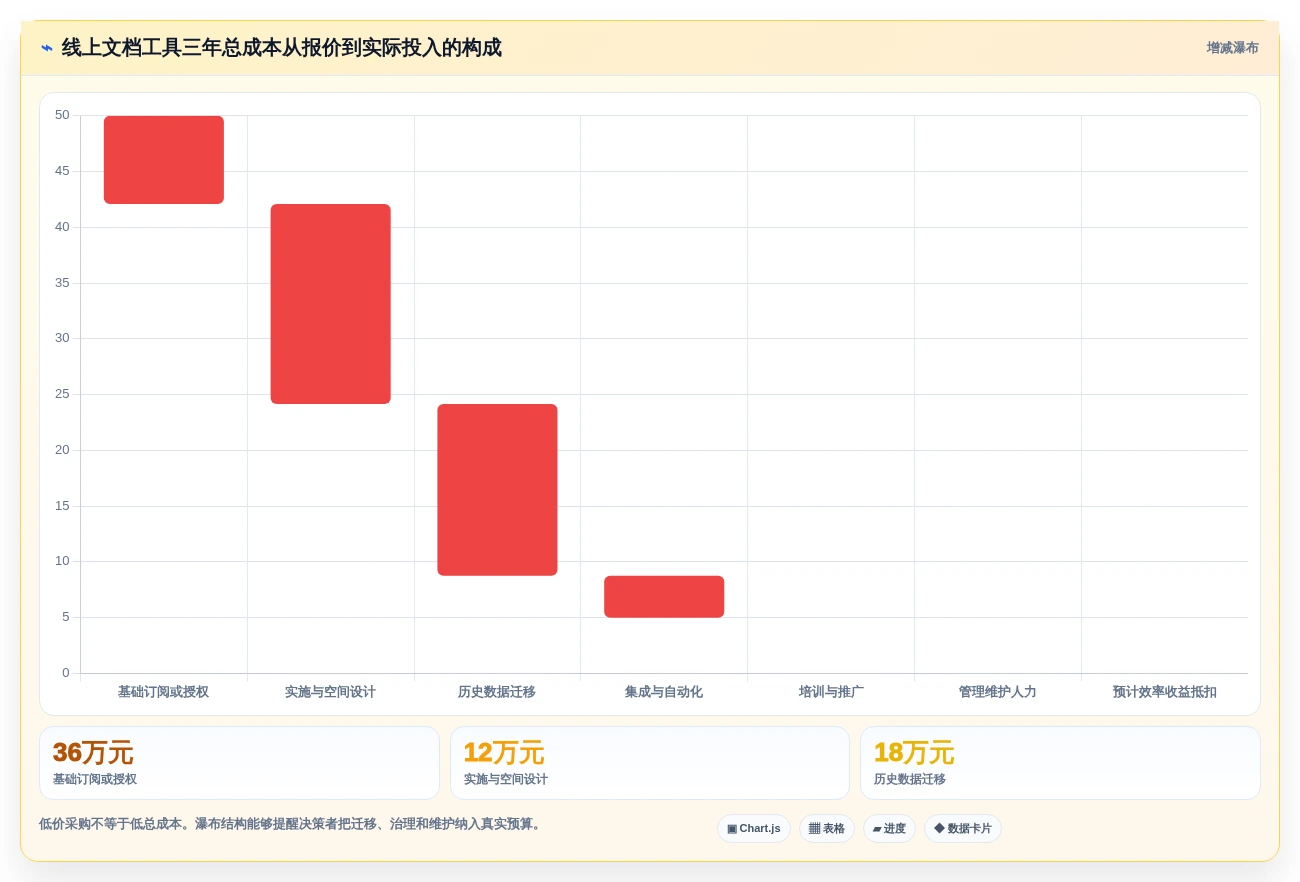
Task: Click the red bar for 基础订阅或授权
Action: pos(164,160)
